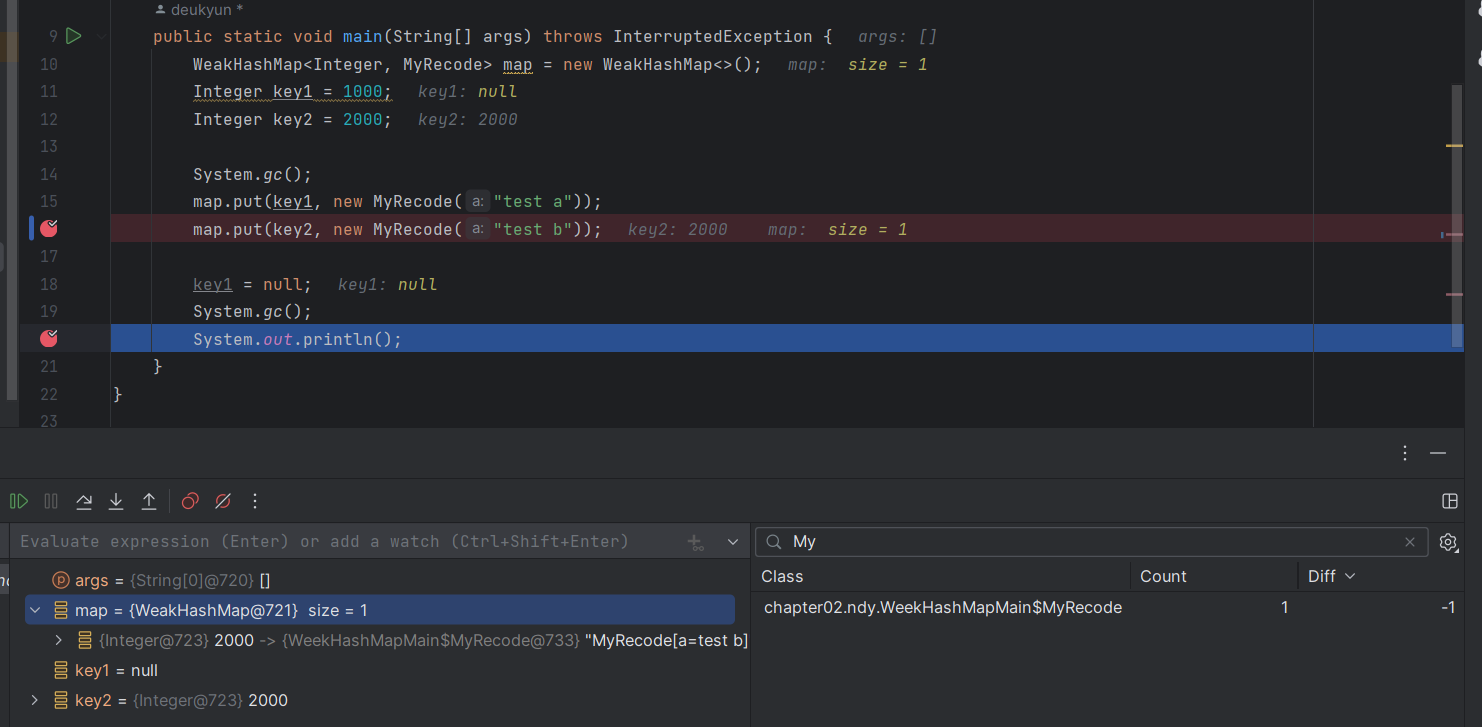Sort the memory table by Count column
The width and height of the screenshot is (1482, 727).
click(x=1214, y=576)
